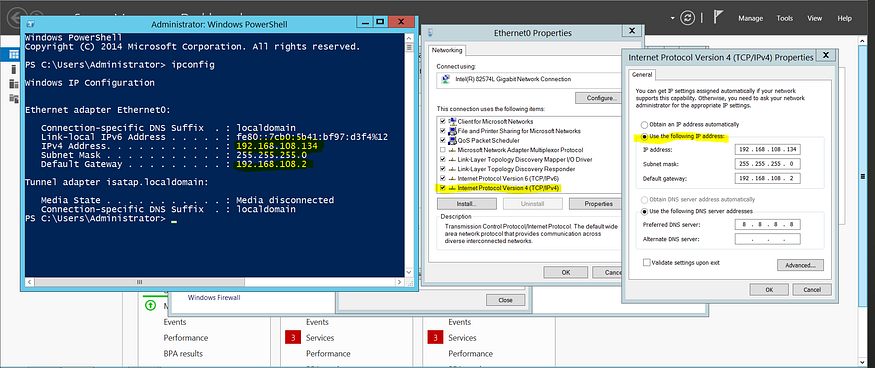Open the Help menu
The height and width of the screenshot is (368, 875).
tap(844, 18)
